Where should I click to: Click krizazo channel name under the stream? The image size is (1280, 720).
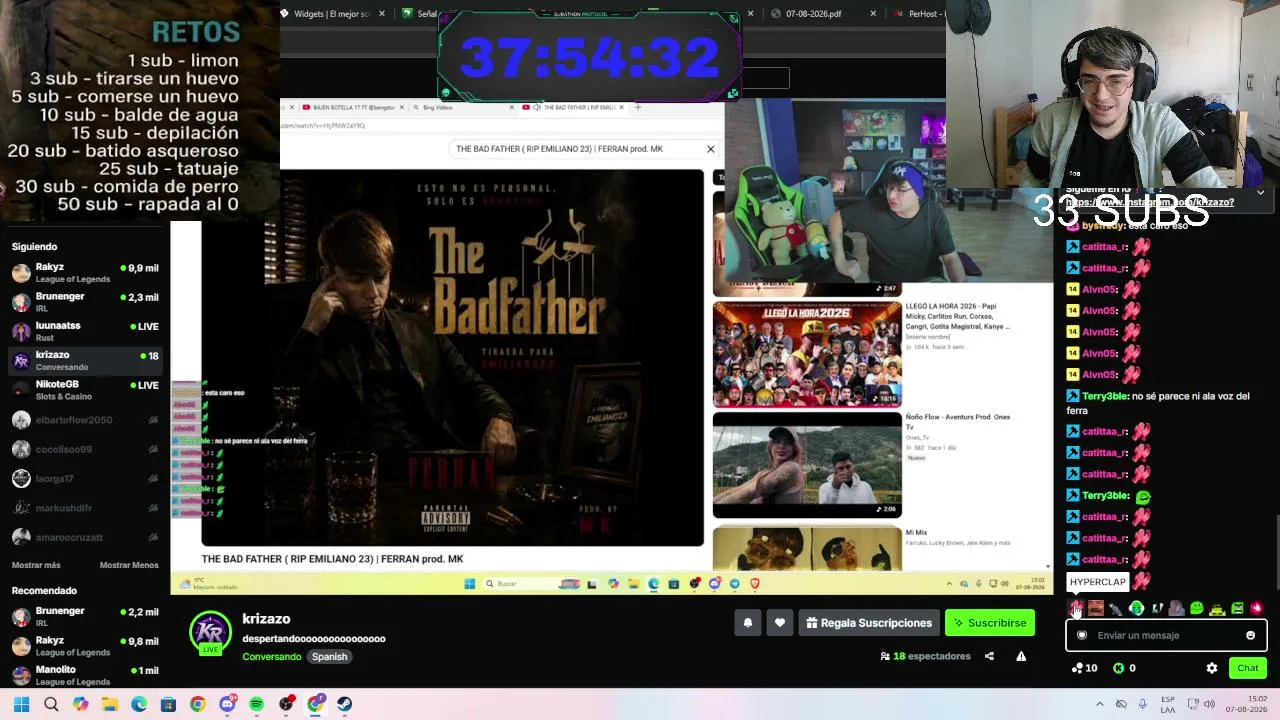click(266, 619)
